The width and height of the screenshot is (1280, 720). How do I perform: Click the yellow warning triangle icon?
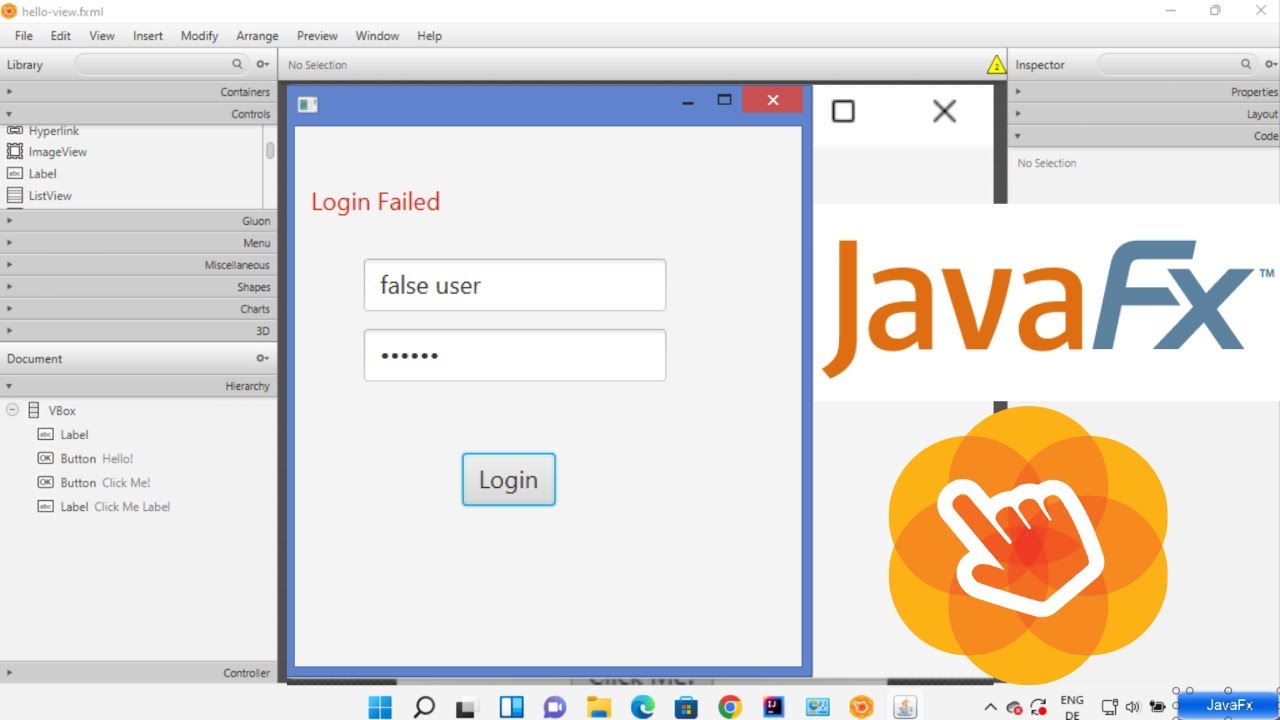[x=996, y=65]
